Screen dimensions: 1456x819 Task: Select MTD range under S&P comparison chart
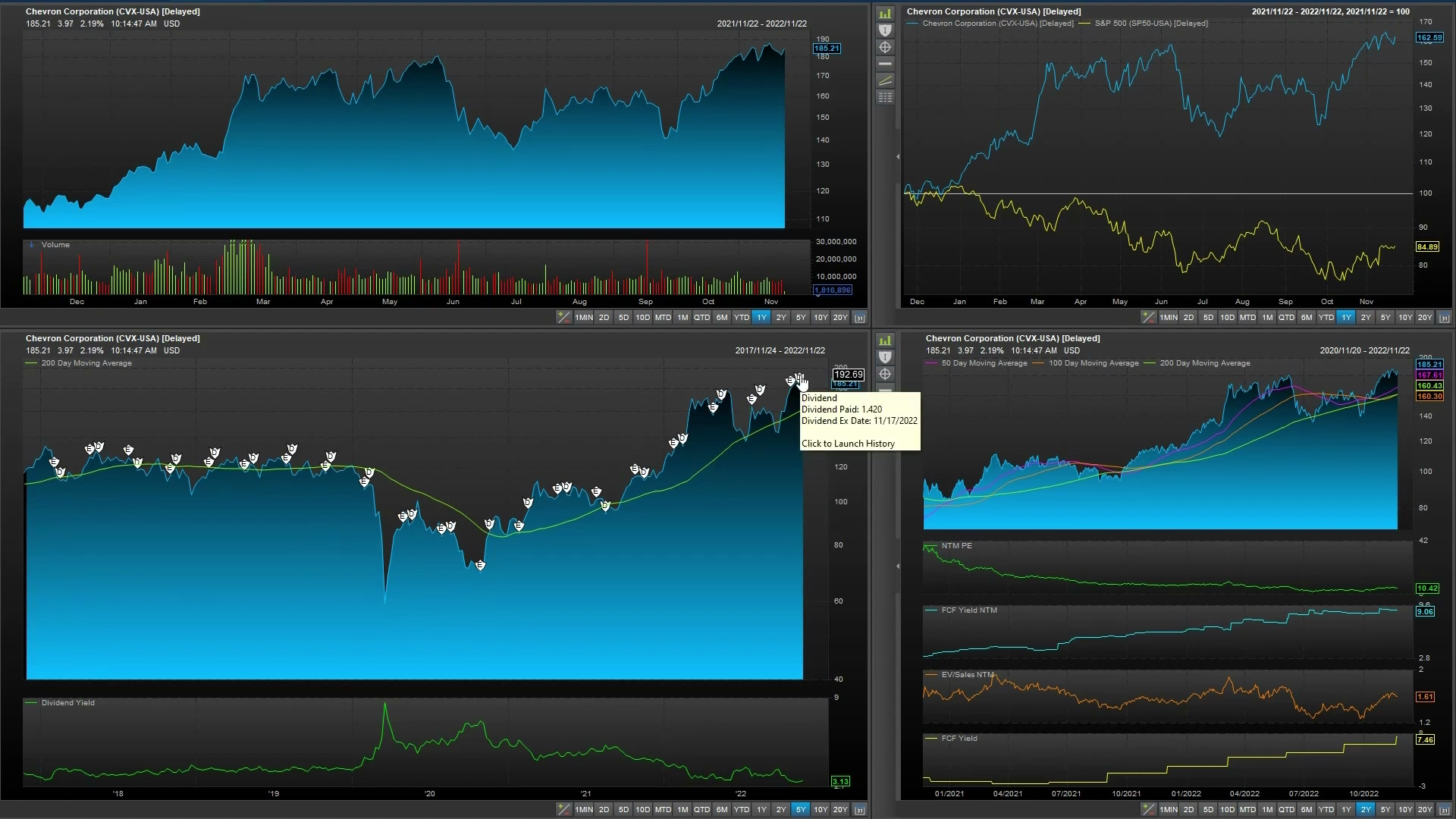[1247, 318]
